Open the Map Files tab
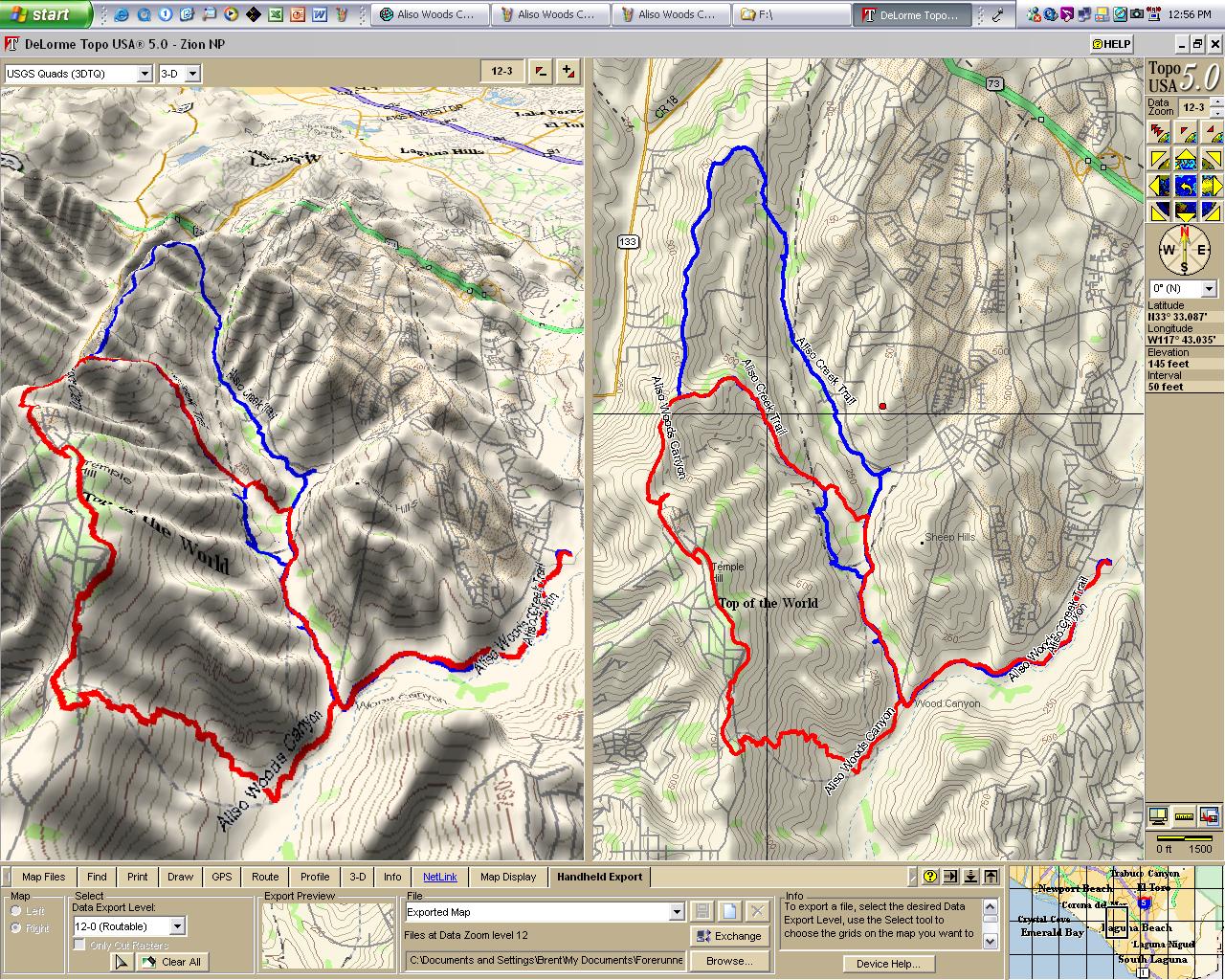Viewport: 1225px width, 980px height. pos(43,877)
